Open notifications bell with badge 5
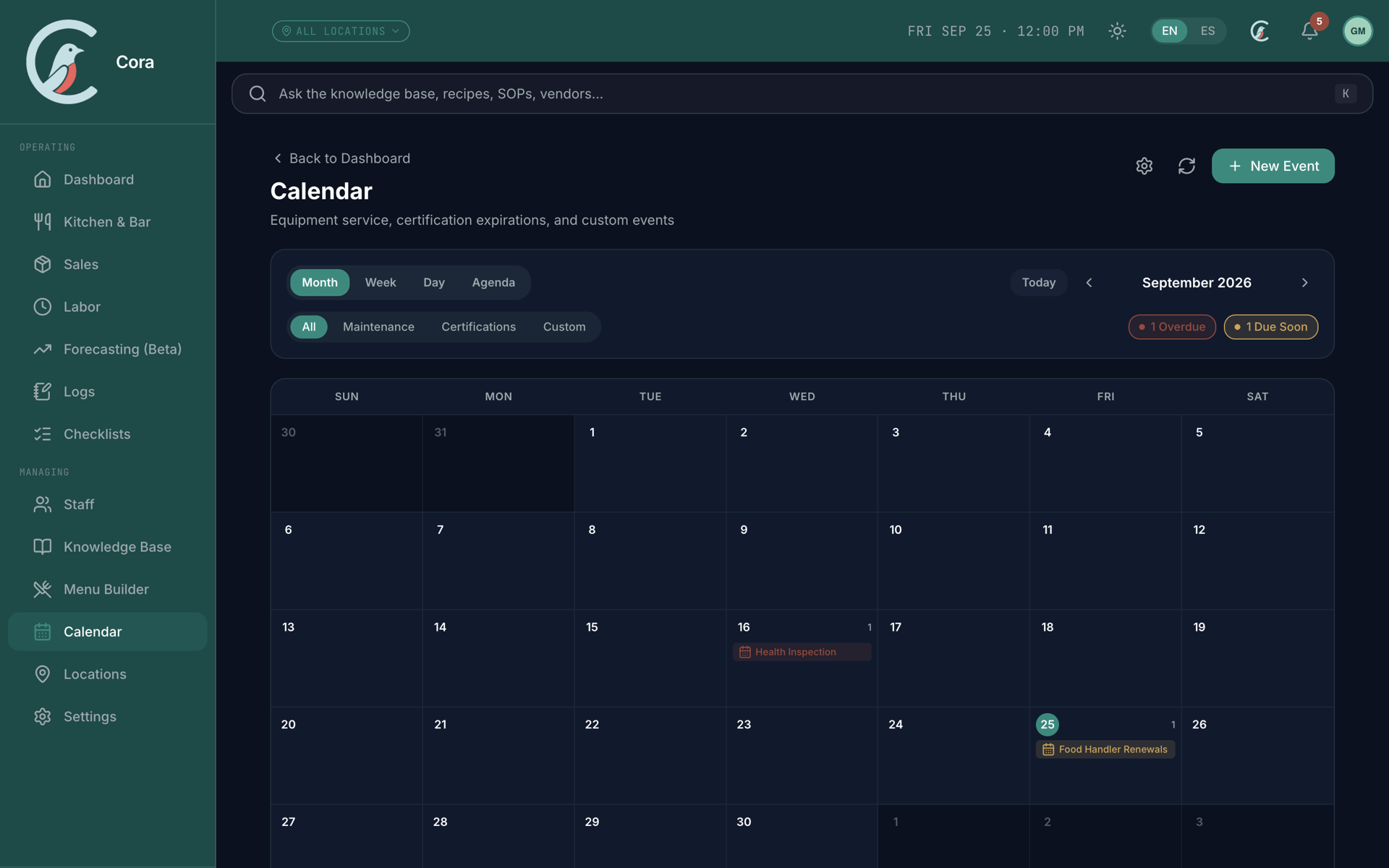This screenshot has width=1389, height=868. (1309, 31)
